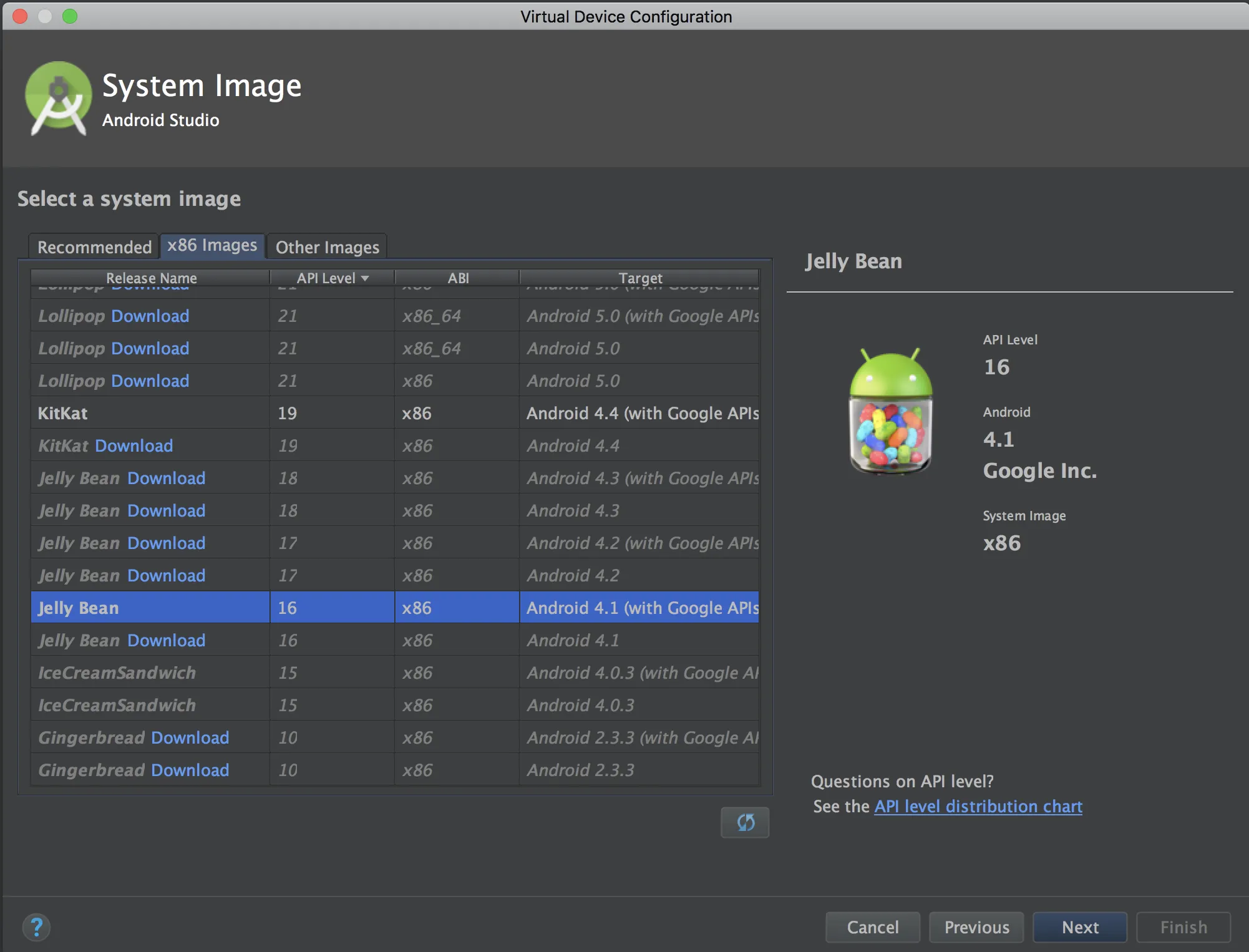The height and width of the screenshot is (952, 1249).
Task: Select the x86 Images tab
Action: pos(212,246)
